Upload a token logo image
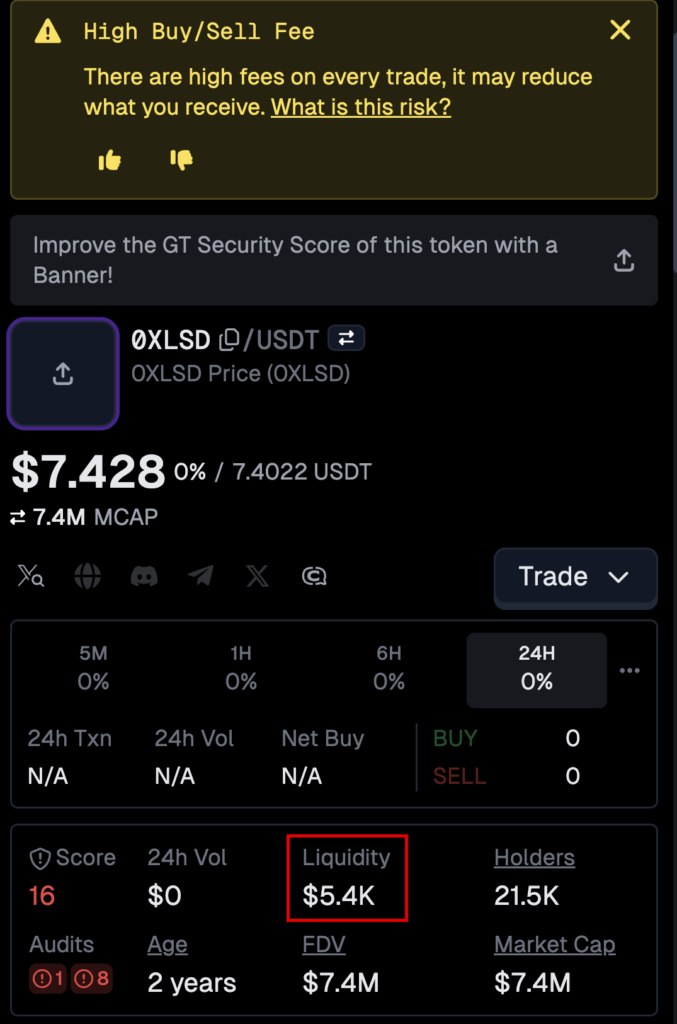Image resolution: width=677 pixels, height=1024 pixels. [x=63, y=374]
